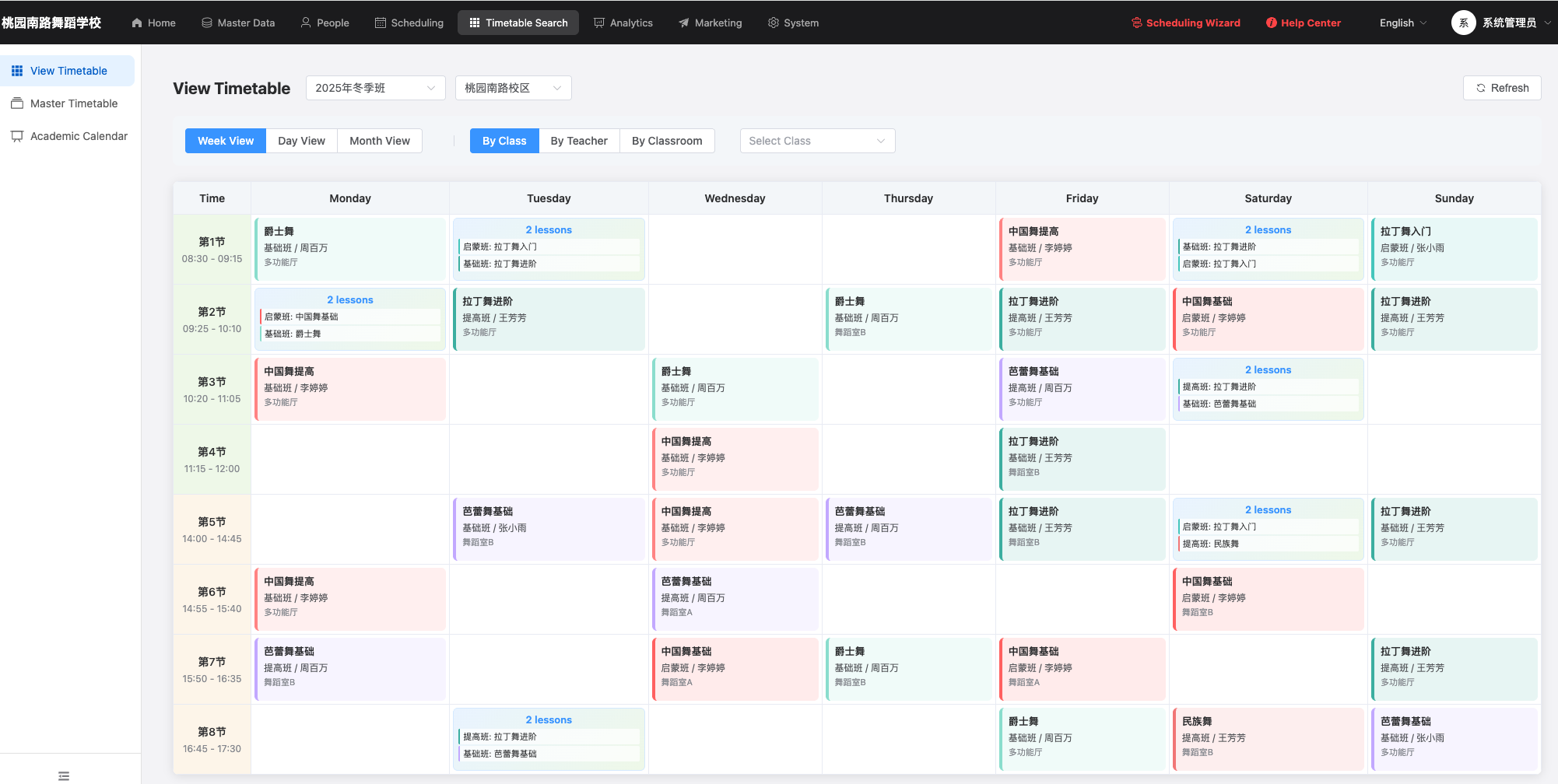Image resolution: width=1558 pixels, height=784 pixels.
Task: Click the People icon in top navigation
Action: 305,23
